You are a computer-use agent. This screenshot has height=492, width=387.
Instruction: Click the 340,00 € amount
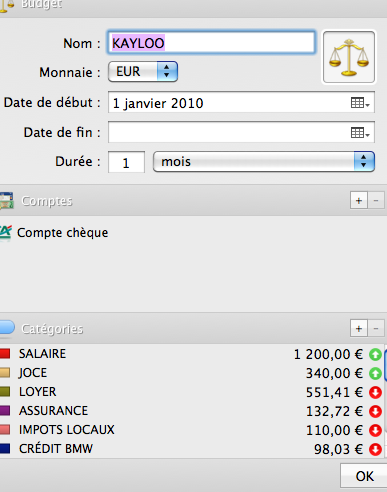coord(334,373)
